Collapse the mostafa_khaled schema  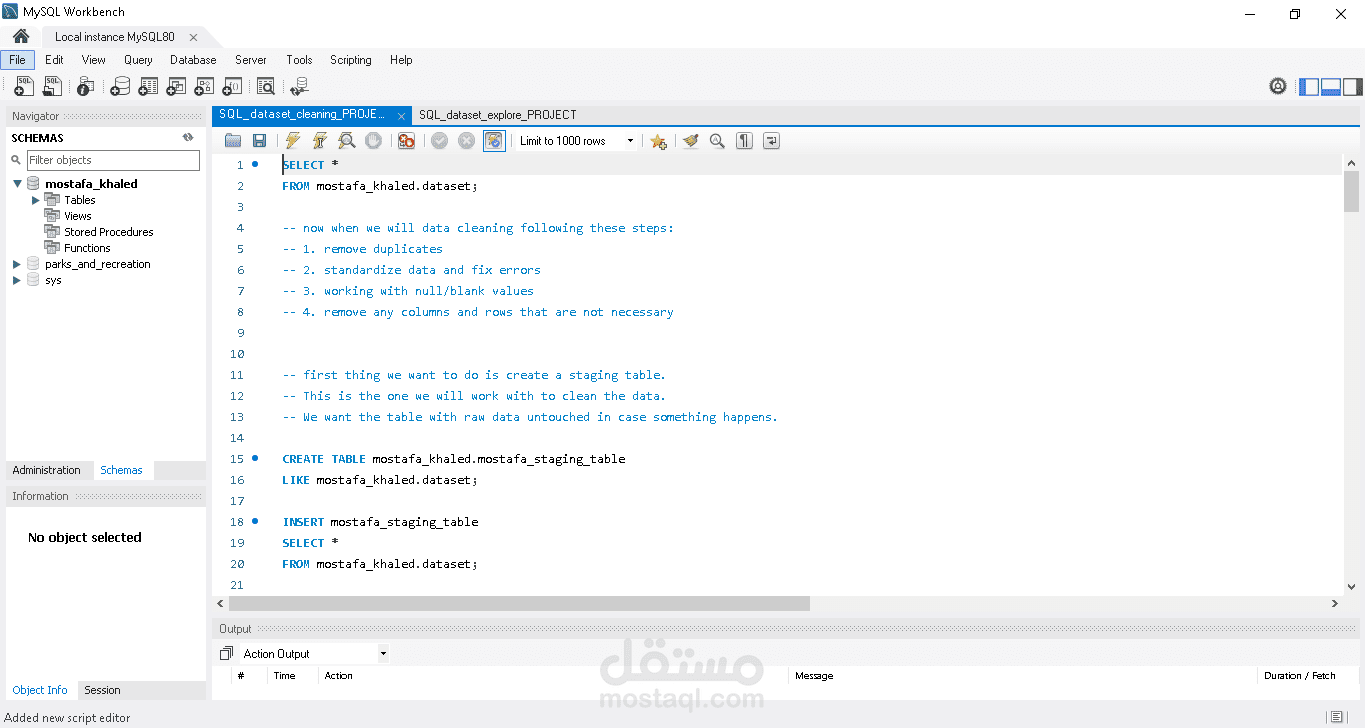coord(17,183)
